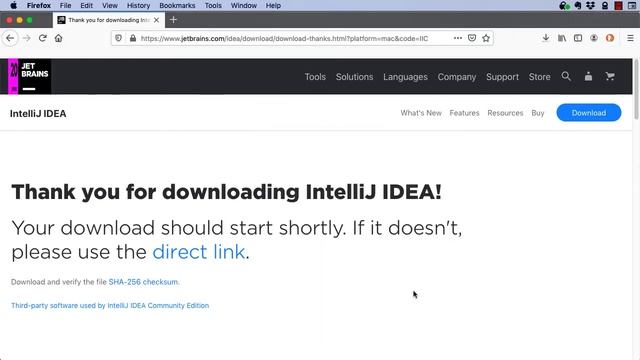This screenshot has width=640, height=360.
Task: Open the Edit menu
Action: (x=87, y=5)
